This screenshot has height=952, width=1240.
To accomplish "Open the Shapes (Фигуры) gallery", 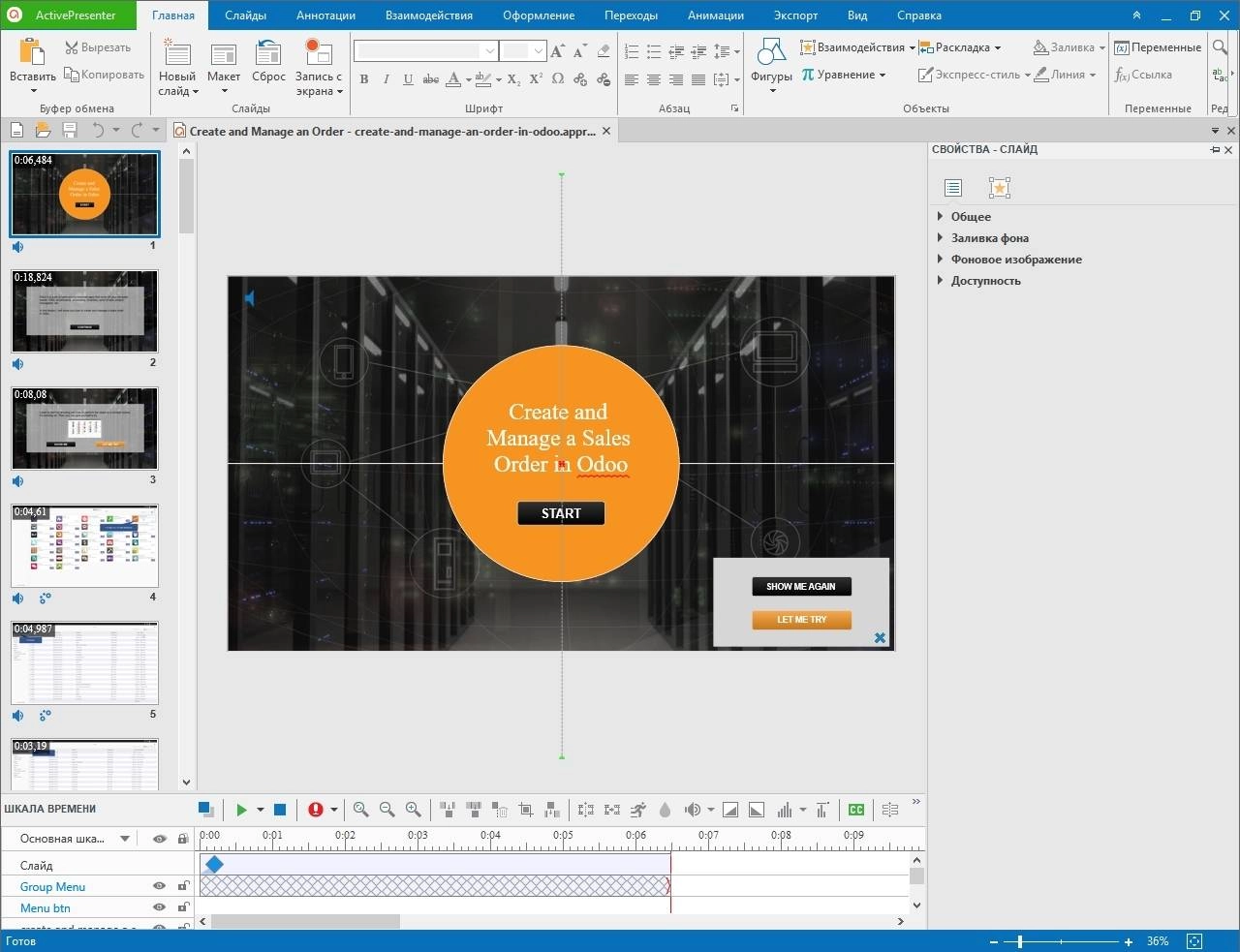I will pyautogui.click(x=772, y=64).
